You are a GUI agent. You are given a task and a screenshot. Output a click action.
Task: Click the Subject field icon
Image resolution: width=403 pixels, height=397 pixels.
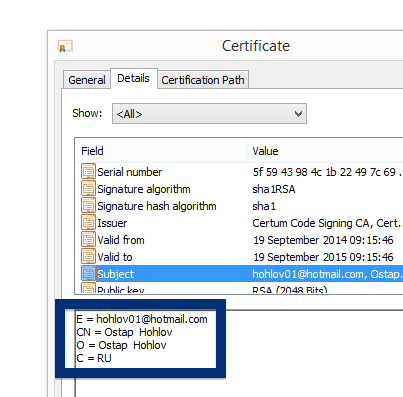point(88,274)
